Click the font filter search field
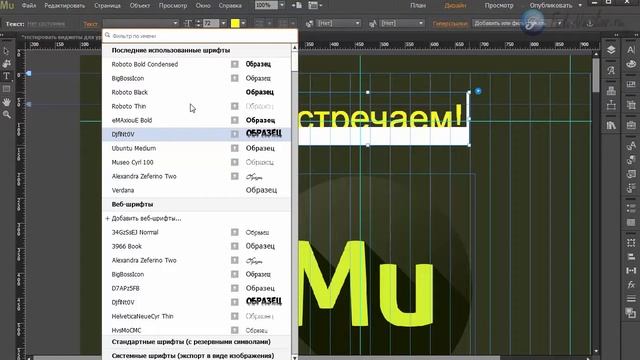Image resolution: width=640 pixels, height=360 pixels. pyautogui.click(x=200, y=36)
